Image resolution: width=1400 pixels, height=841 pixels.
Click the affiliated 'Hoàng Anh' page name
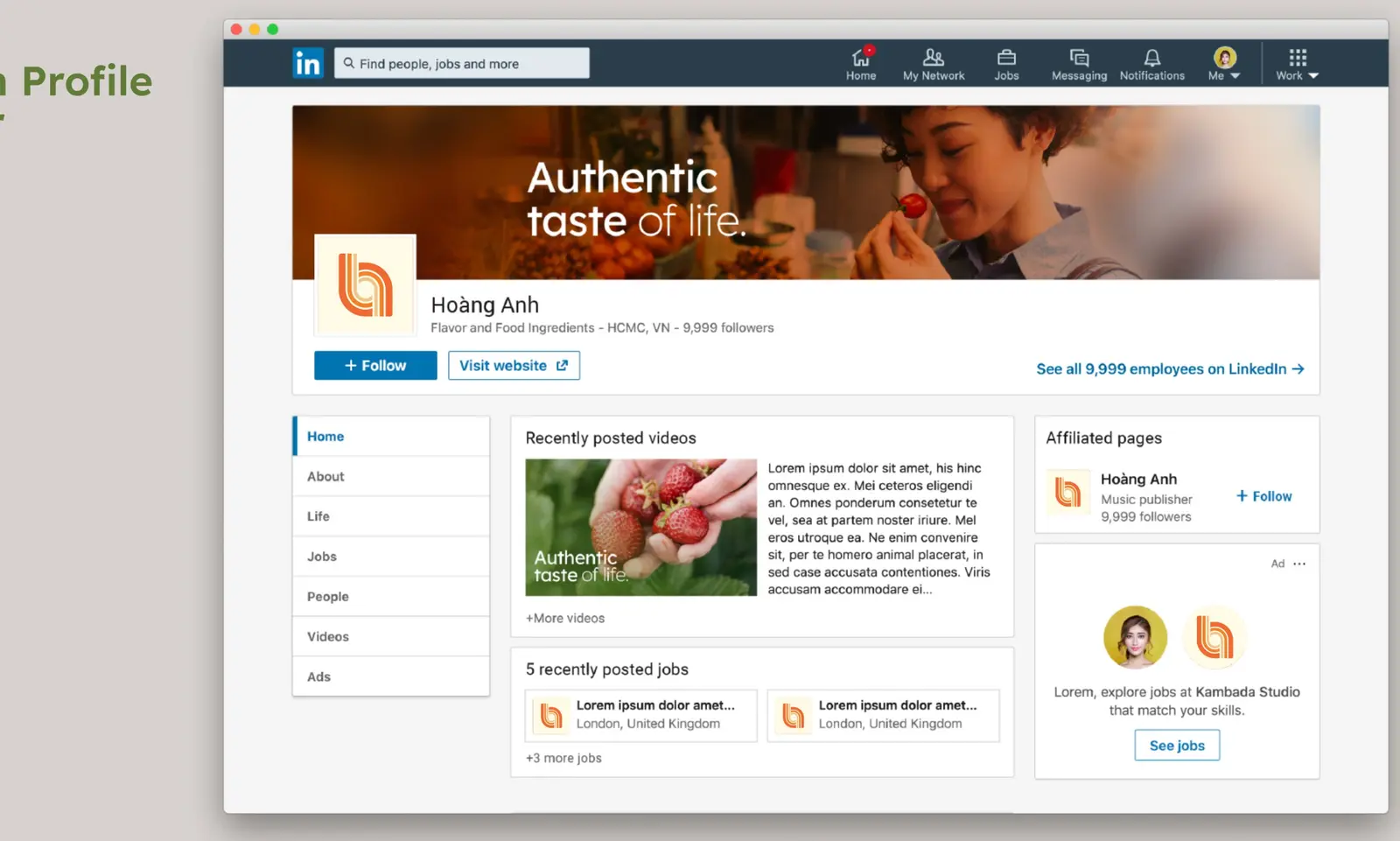coord(1138,479)
